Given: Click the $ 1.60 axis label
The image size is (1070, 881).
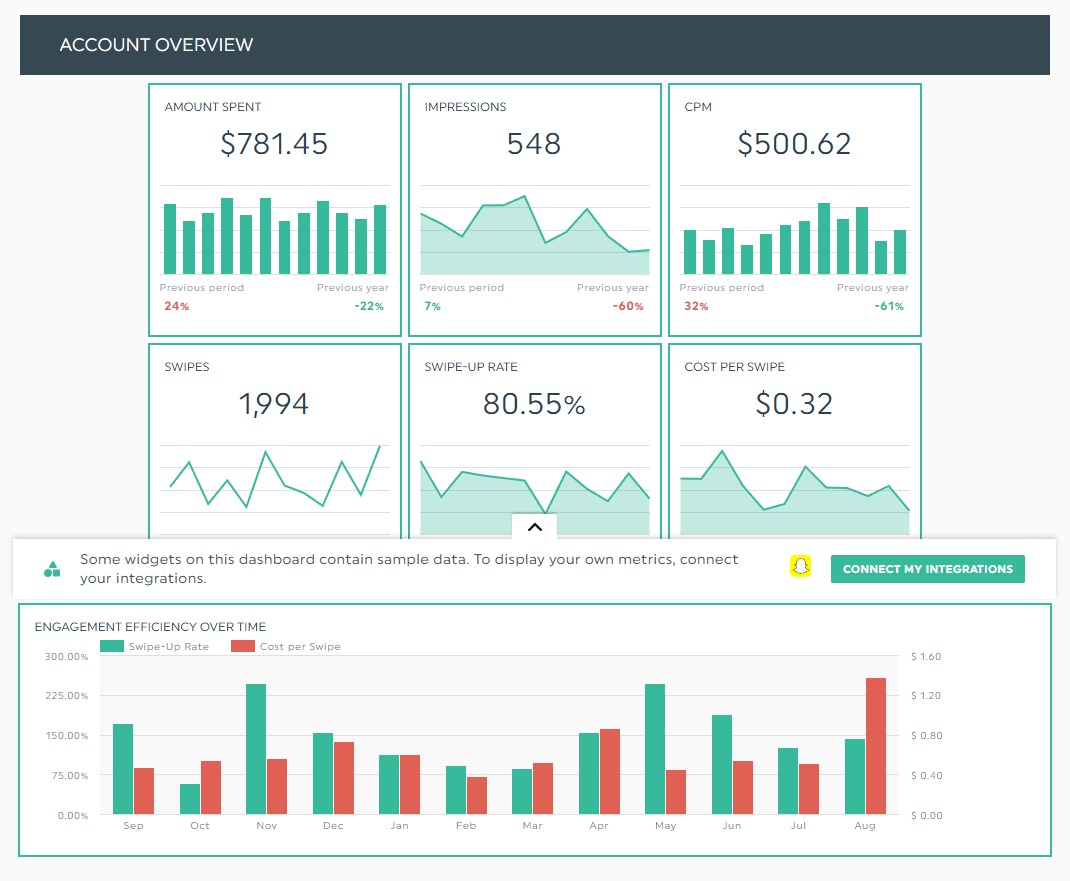Looking at the screenshot, I should 926,656.
